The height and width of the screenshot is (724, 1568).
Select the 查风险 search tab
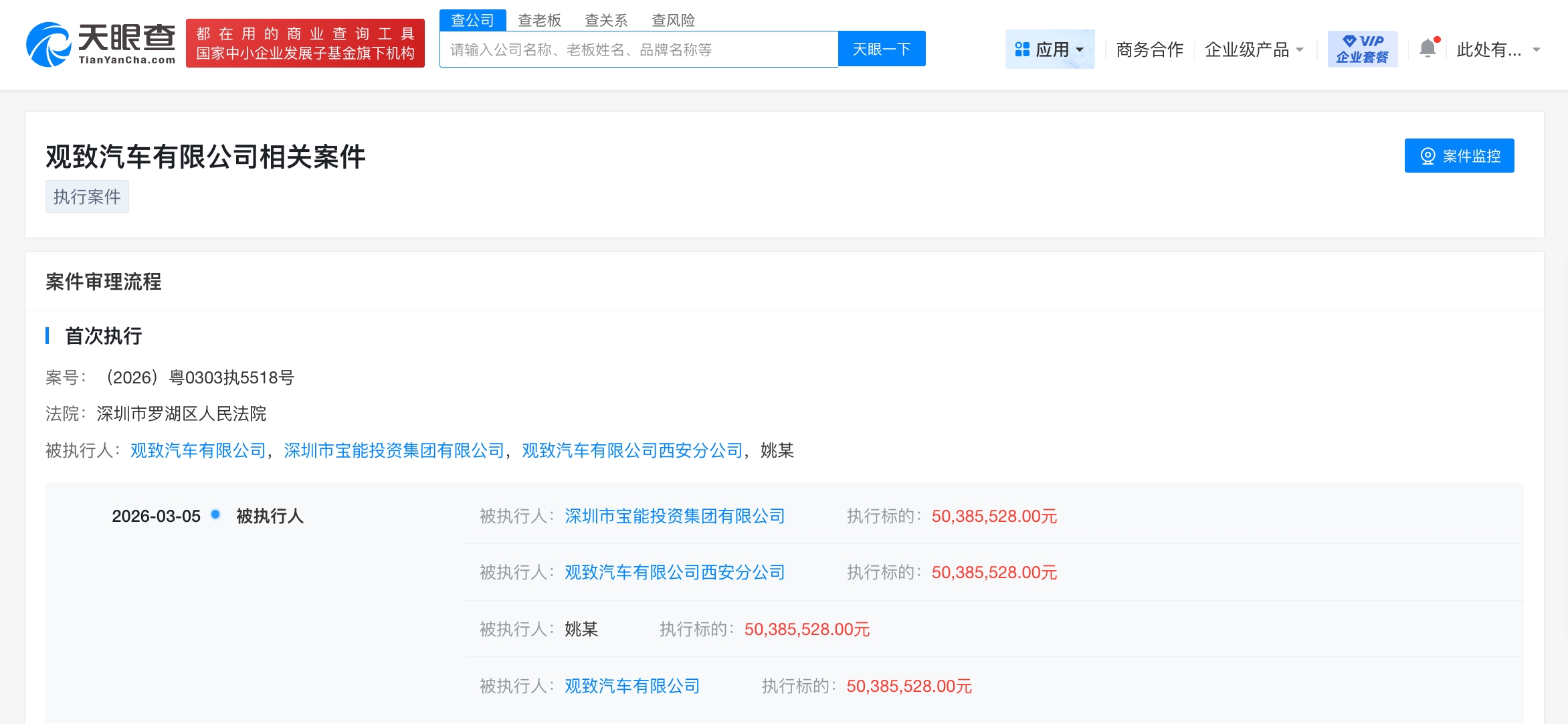[673, 21]
